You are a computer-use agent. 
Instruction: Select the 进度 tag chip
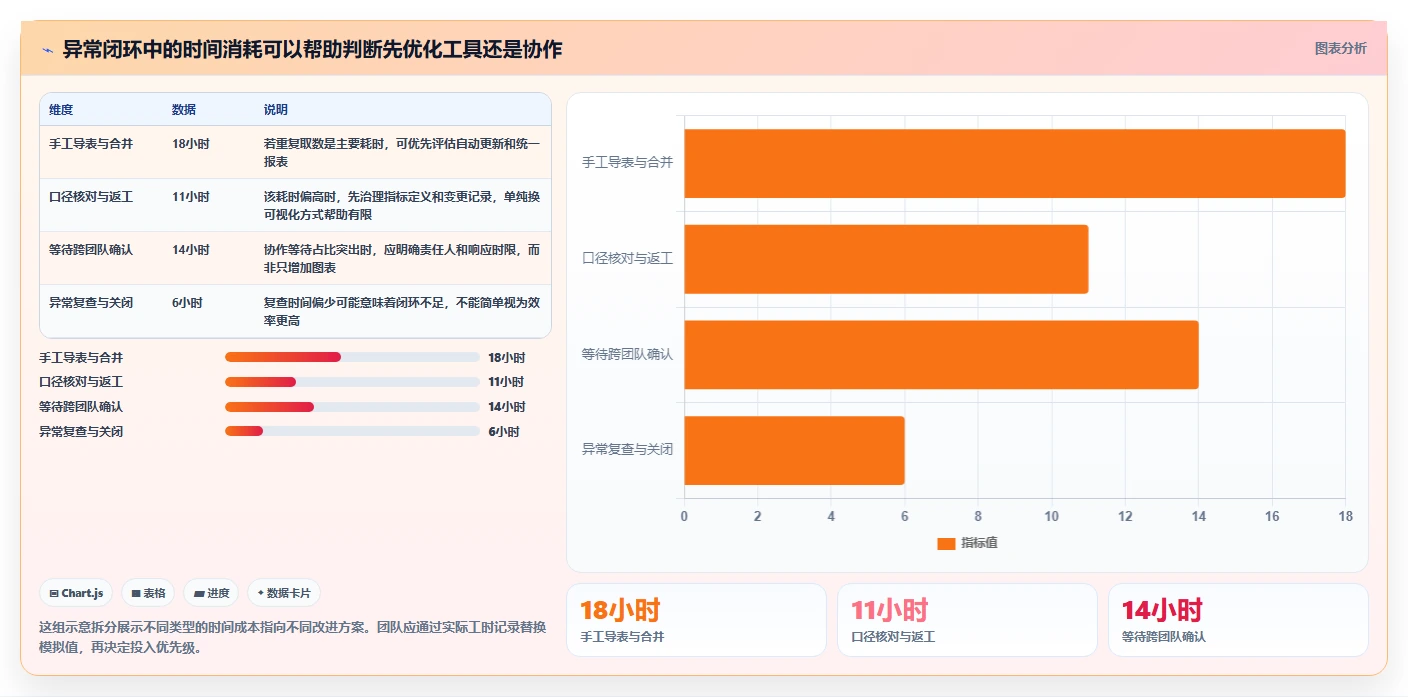click(x=211, y=593)
